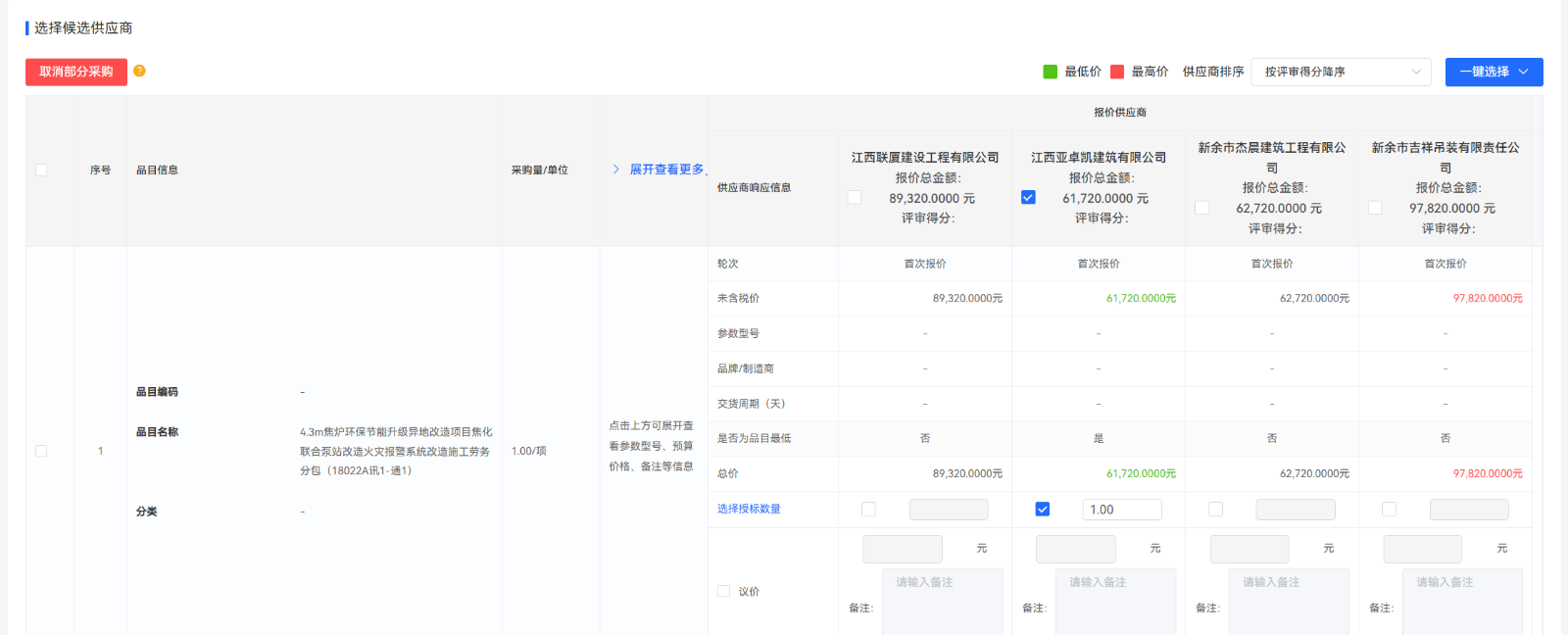This screenshot has width=1568, height=635.
Task: Click the 品目信息 column header
Action: click(x=157, y=170)
